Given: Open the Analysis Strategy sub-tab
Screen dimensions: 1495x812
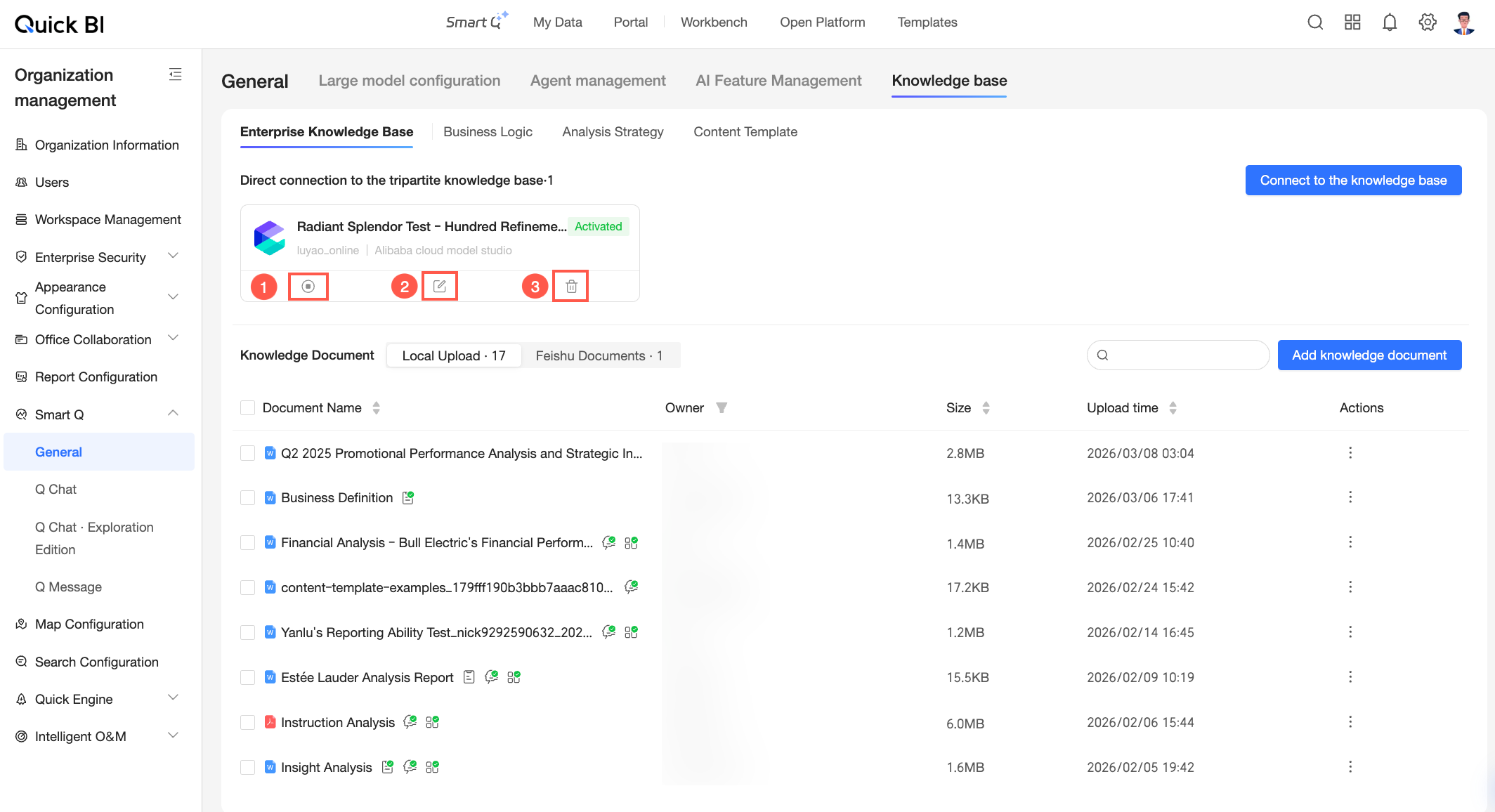Looking at the screenshot, I should coord(613,132).
